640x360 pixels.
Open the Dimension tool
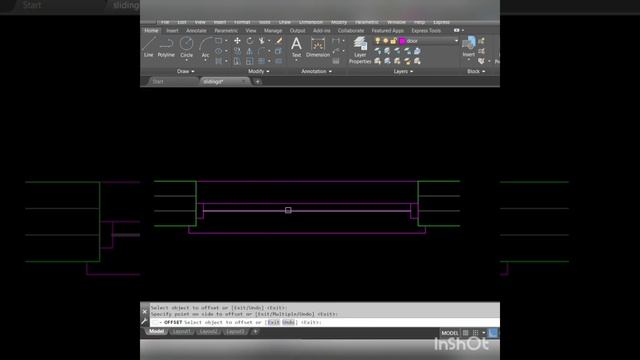(x=318, y=47)
